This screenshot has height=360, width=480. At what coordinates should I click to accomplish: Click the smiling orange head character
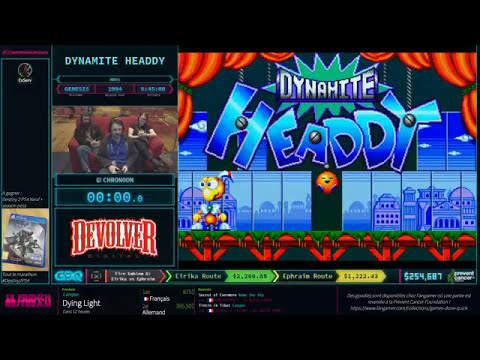(327, 182)
